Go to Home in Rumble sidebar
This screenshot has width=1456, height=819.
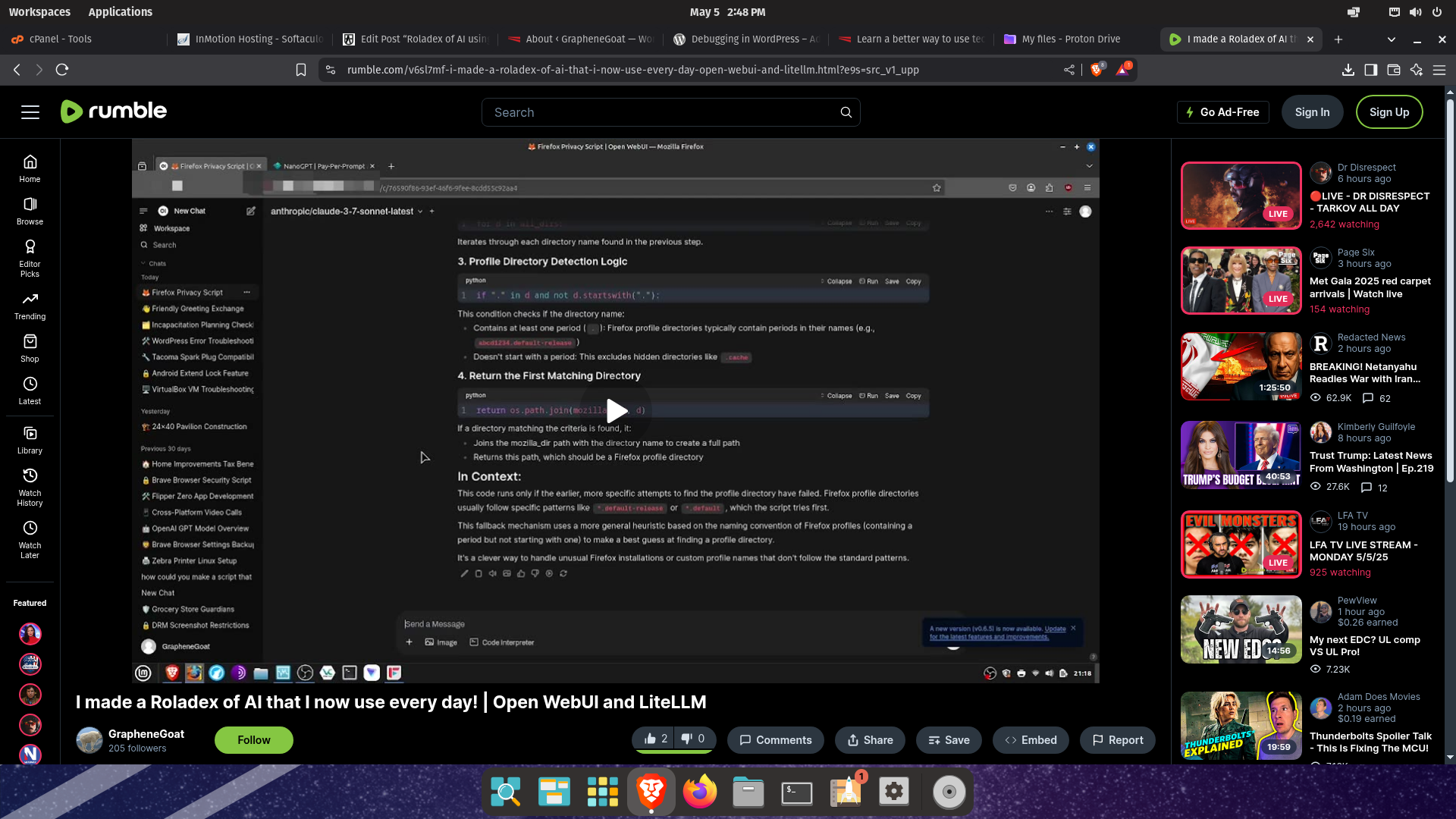coord(30,168)
